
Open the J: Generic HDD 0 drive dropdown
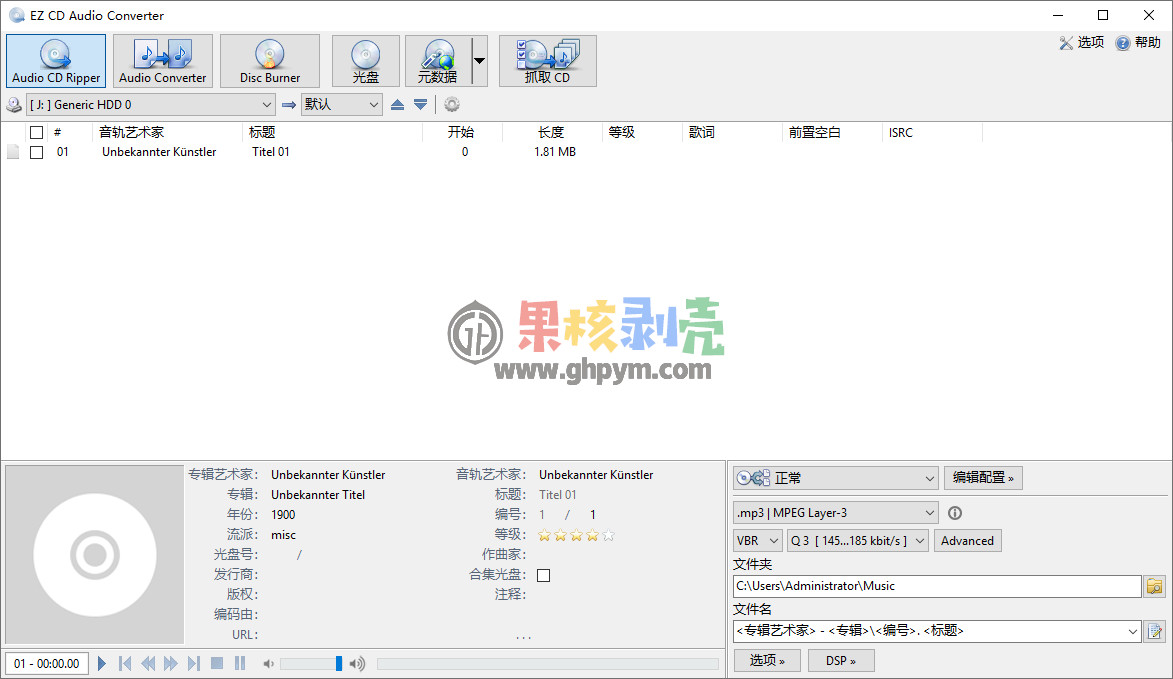click(x=150, y=105)
